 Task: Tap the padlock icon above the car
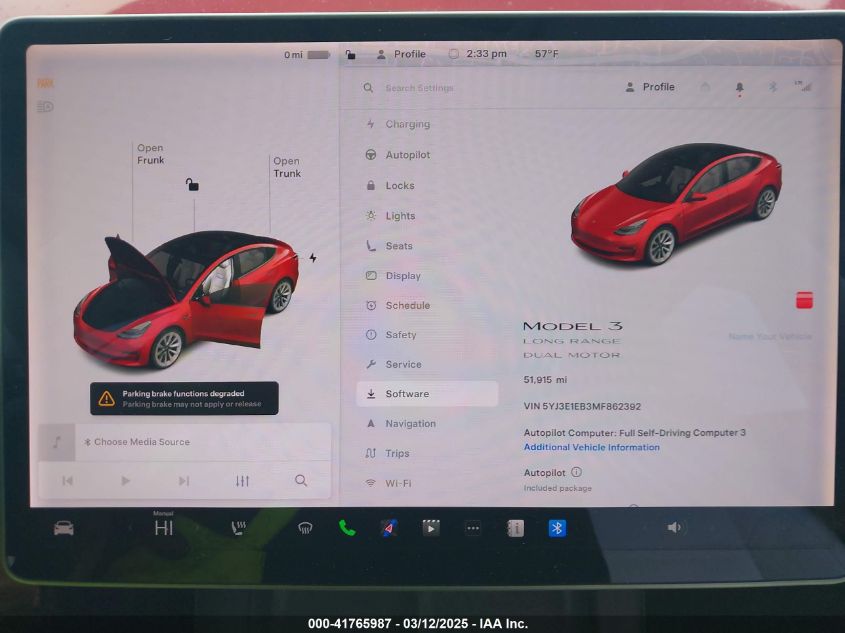click(192, 185)
